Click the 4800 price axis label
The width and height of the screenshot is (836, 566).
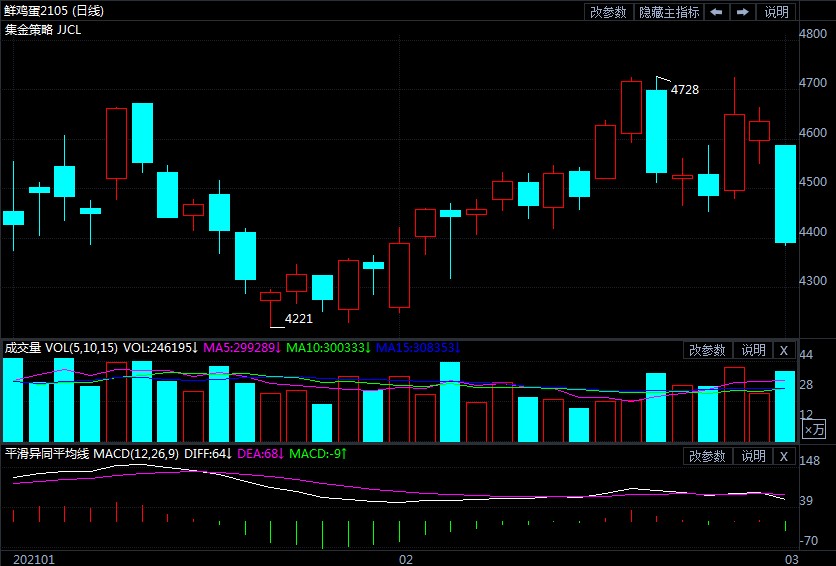tap(813, 34)
